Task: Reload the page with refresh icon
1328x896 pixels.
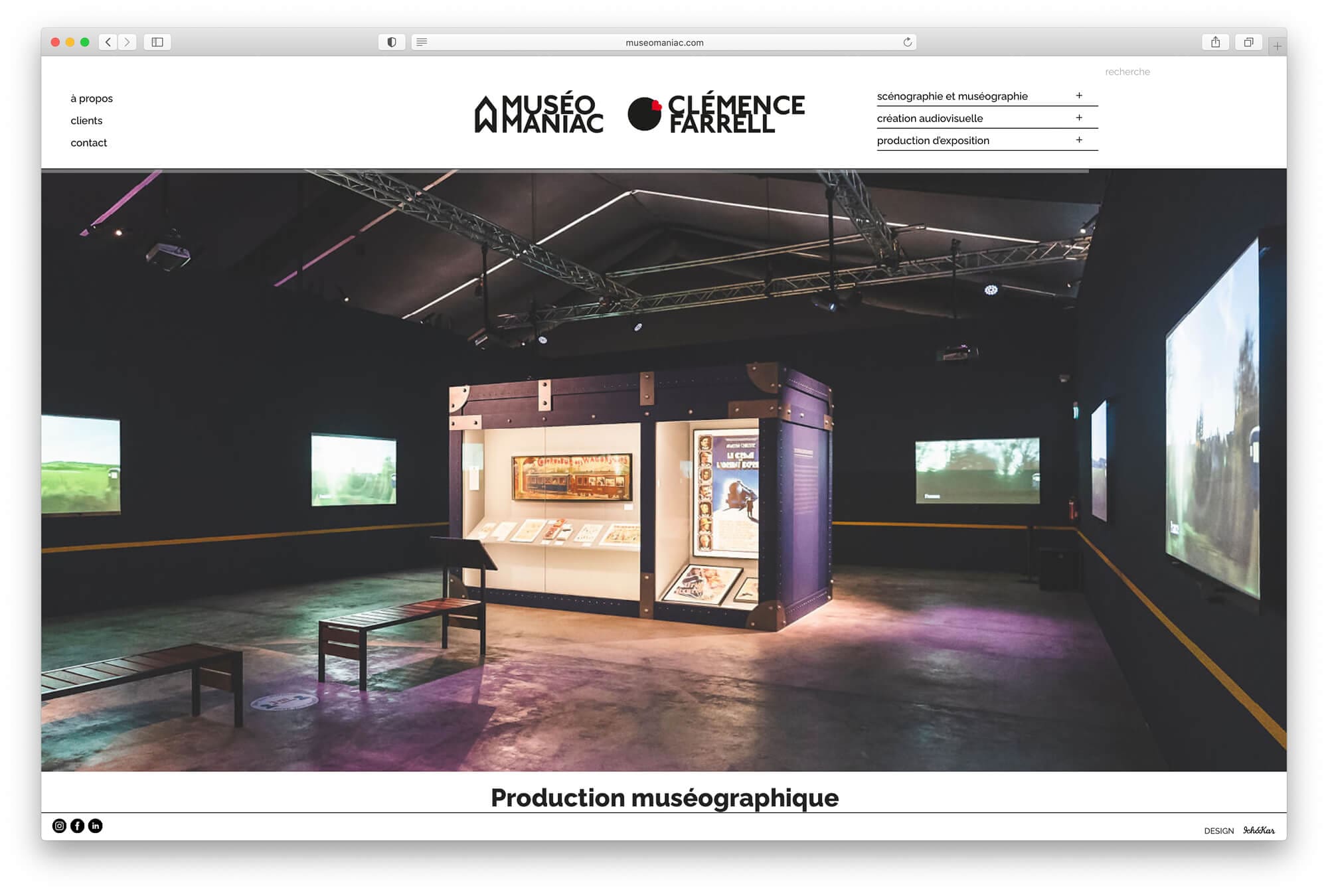Action: coord(907,42)
